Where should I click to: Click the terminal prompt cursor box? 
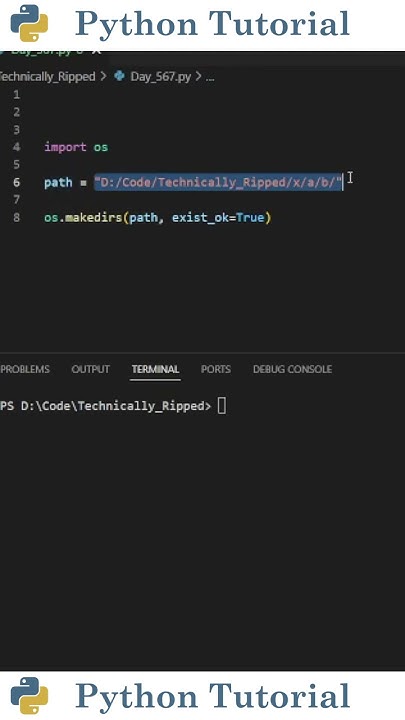[x=222, y=406]
